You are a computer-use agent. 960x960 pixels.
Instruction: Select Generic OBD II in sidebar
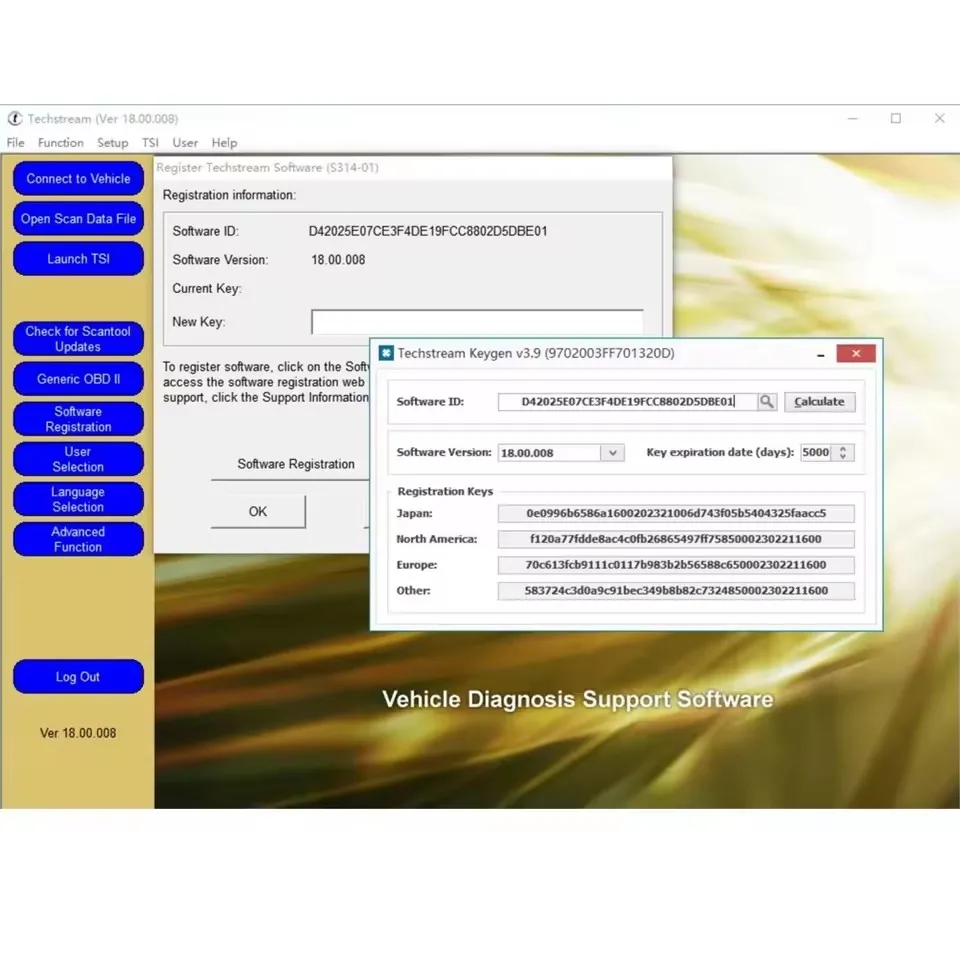78,379
